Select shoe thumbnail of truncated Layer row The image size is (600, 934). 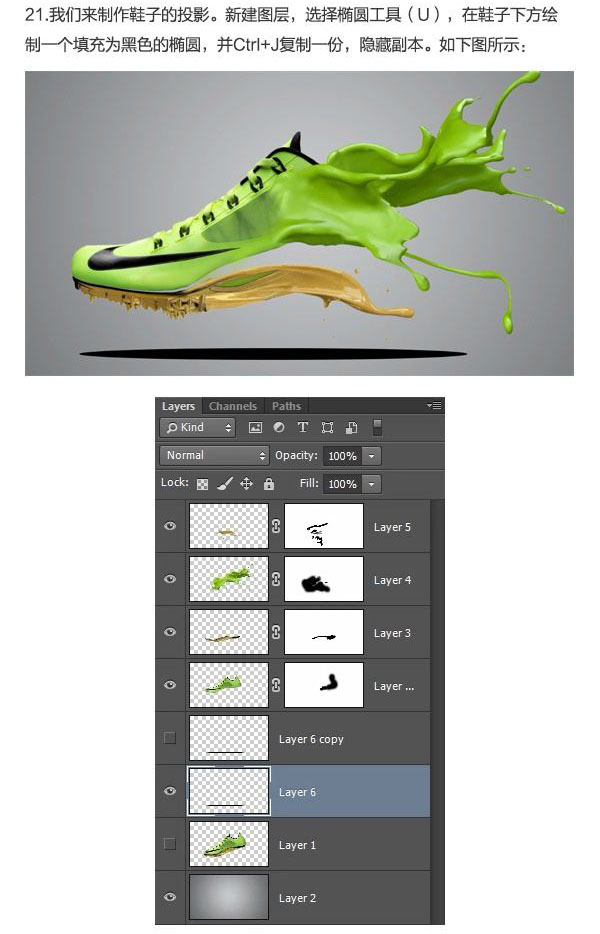point(229,685)
